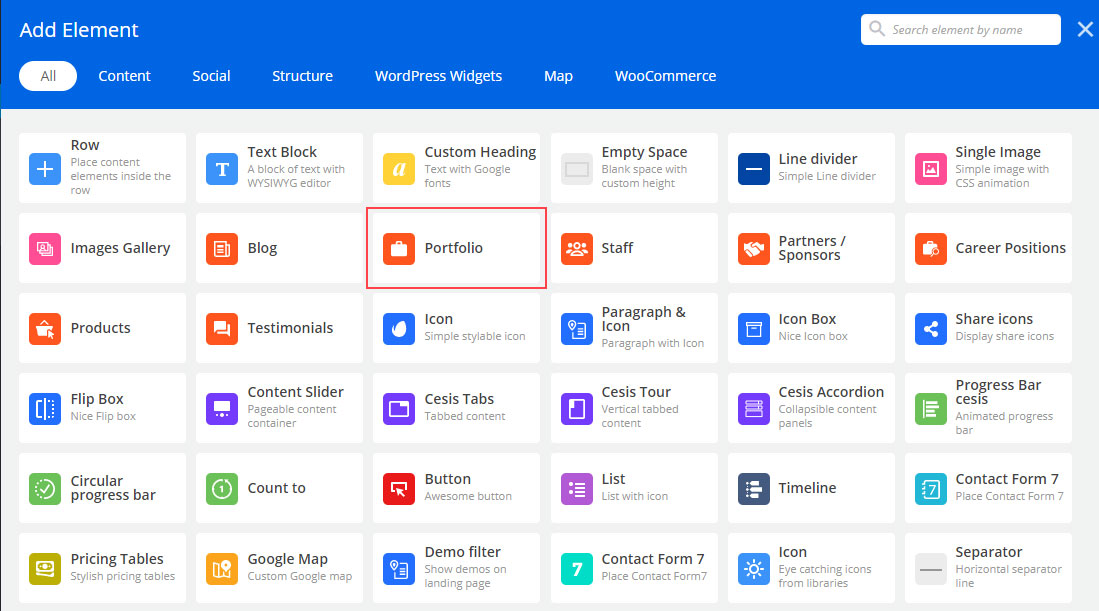
Task: Select the WordPress Widgets tab
Action: click(438, 76)
